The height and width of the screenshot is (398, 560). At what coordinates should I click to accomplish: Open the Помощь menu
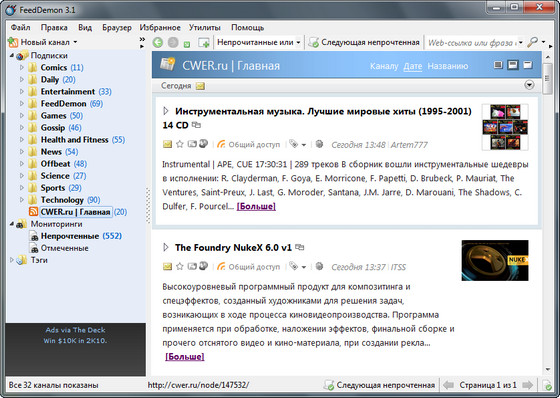(x=248, y=28)
